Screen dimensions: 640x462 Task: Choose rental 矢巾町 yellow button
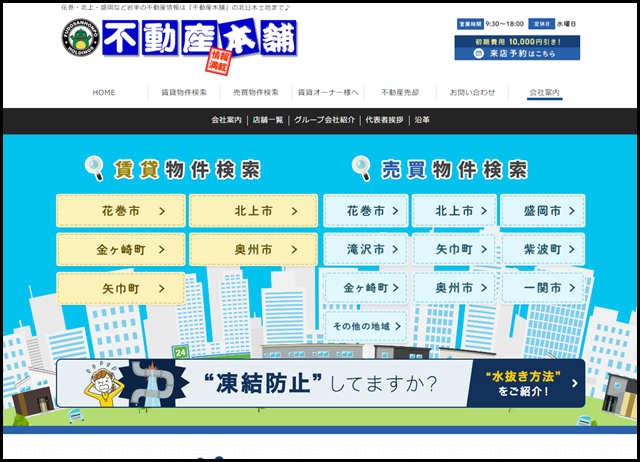pyautogui.click(x=121, y=289)
